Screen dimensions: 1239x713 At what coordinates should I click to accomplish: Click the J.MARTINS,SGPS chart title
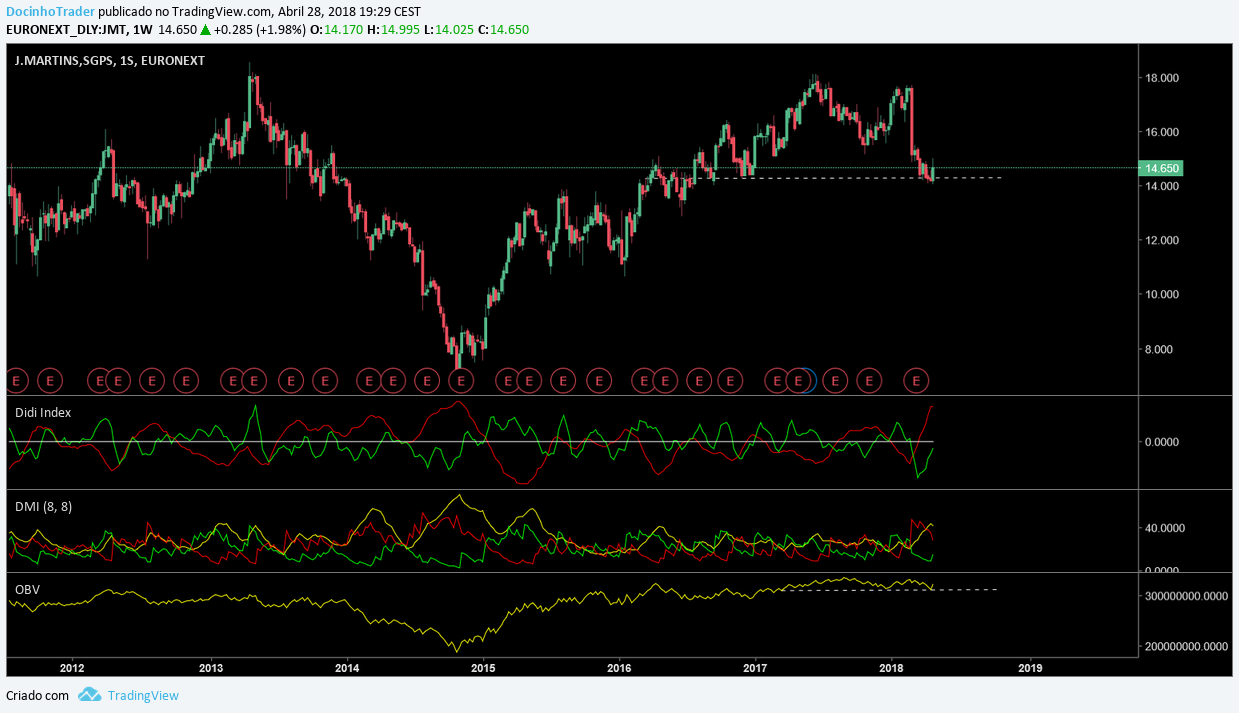[x=110, y=60]
